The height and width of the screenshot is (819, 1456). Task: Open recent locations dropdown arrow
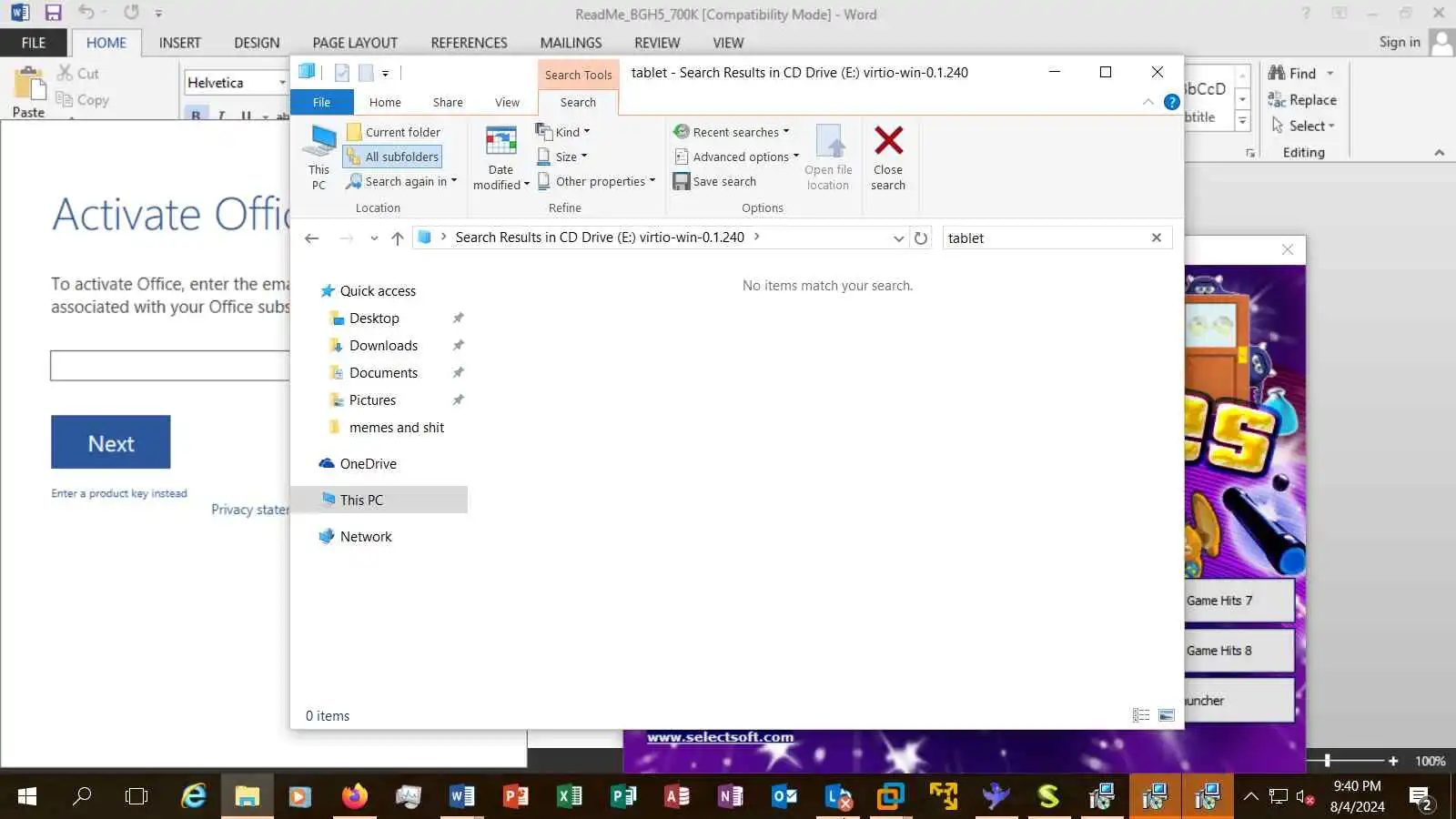point(374,238)
